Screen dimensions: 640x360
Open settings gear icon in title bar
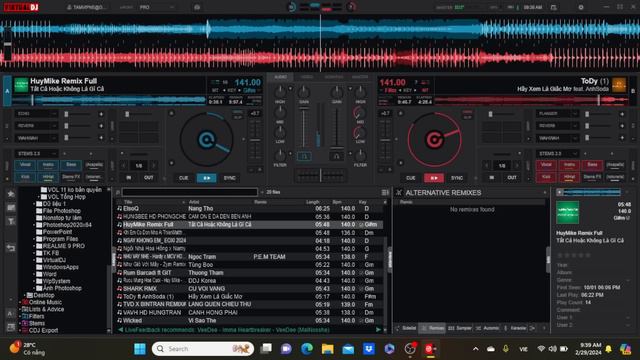(581, 7)
